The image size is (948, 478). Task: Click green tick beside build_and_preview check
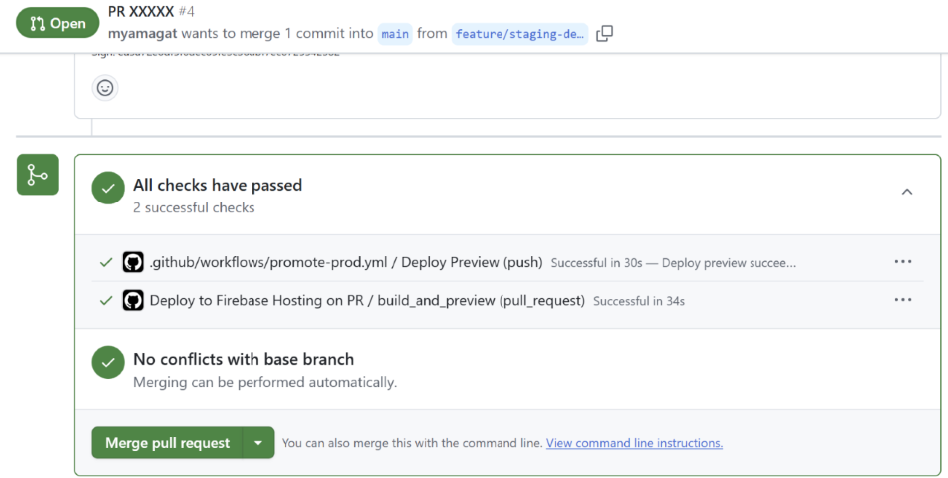coord(105,300)
